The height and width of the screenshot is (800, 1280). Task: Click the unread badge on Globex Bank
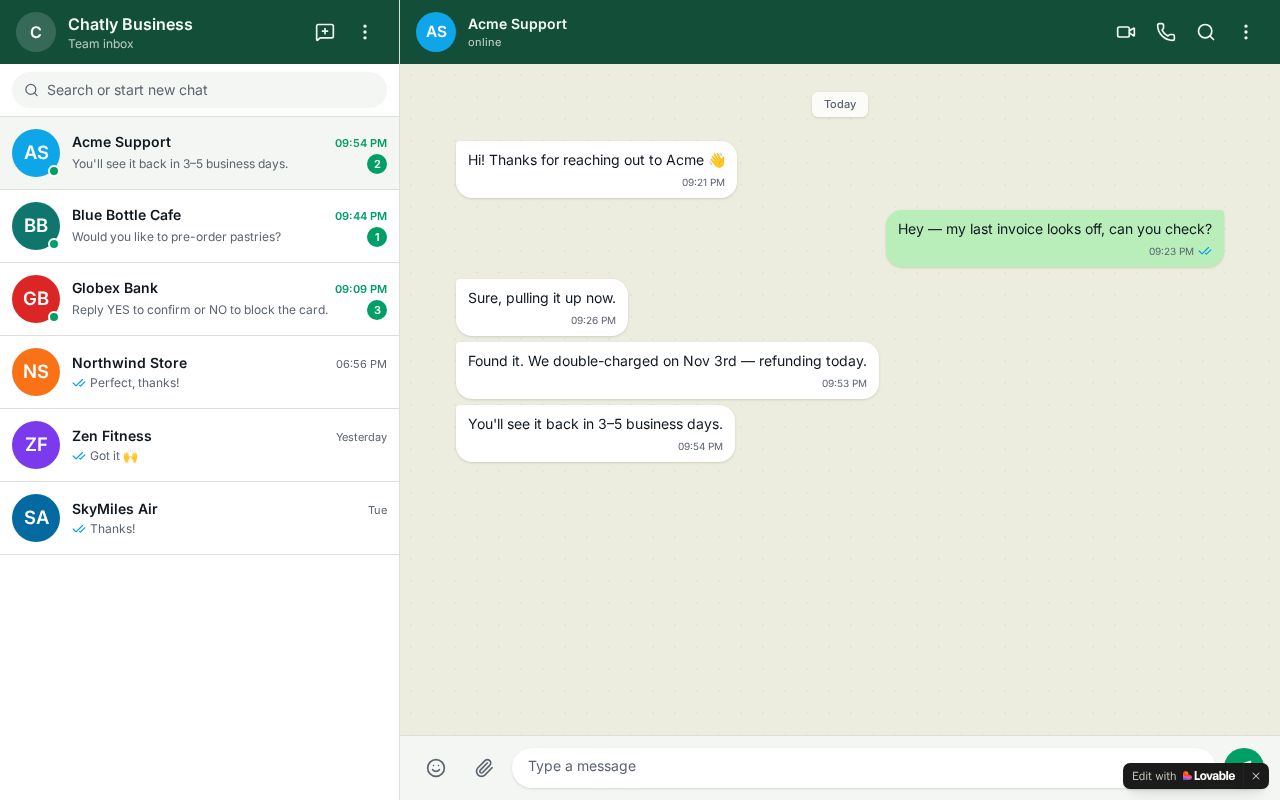click(x=377, y=310)
